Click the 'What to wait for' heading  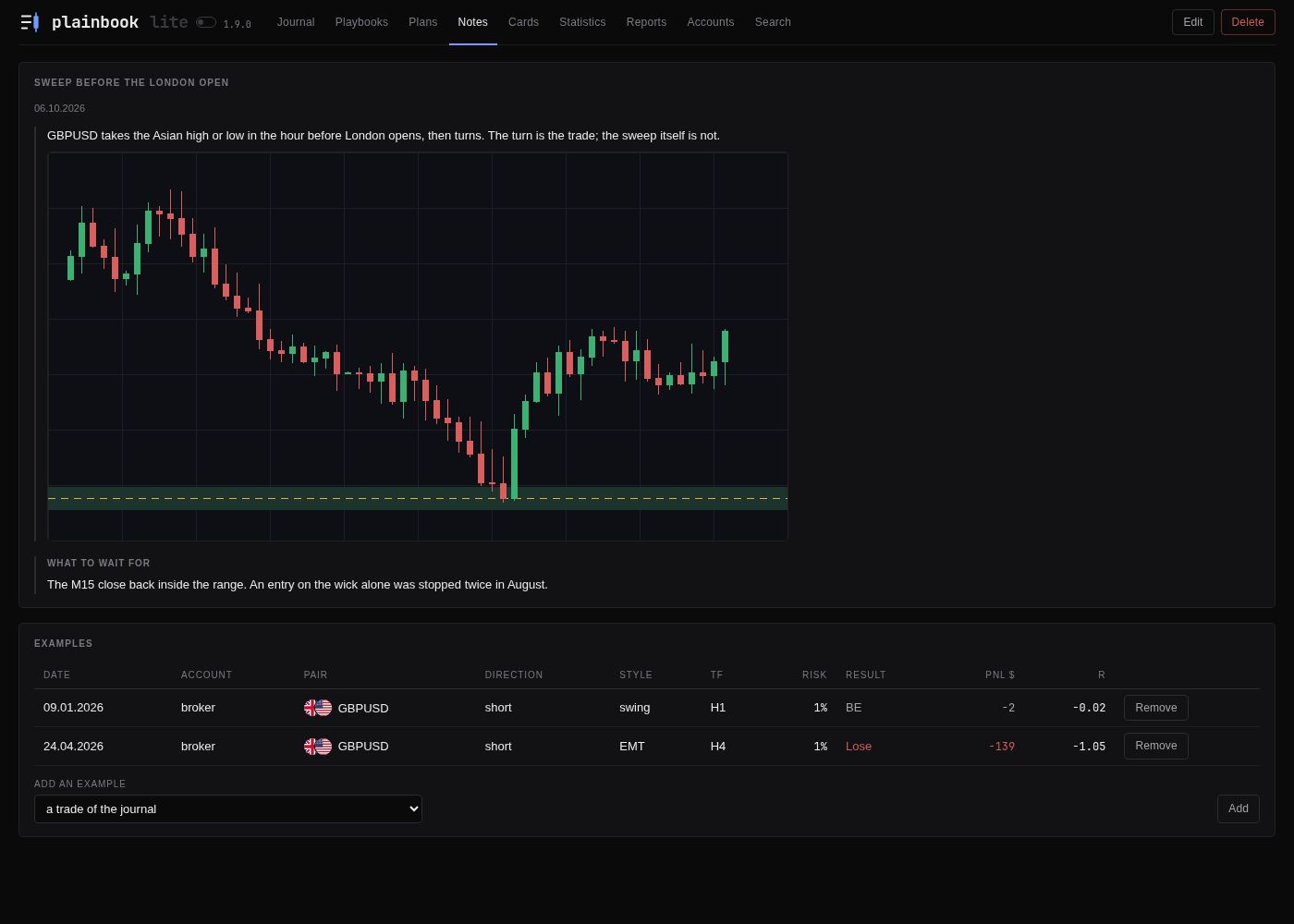click(99, 563)
